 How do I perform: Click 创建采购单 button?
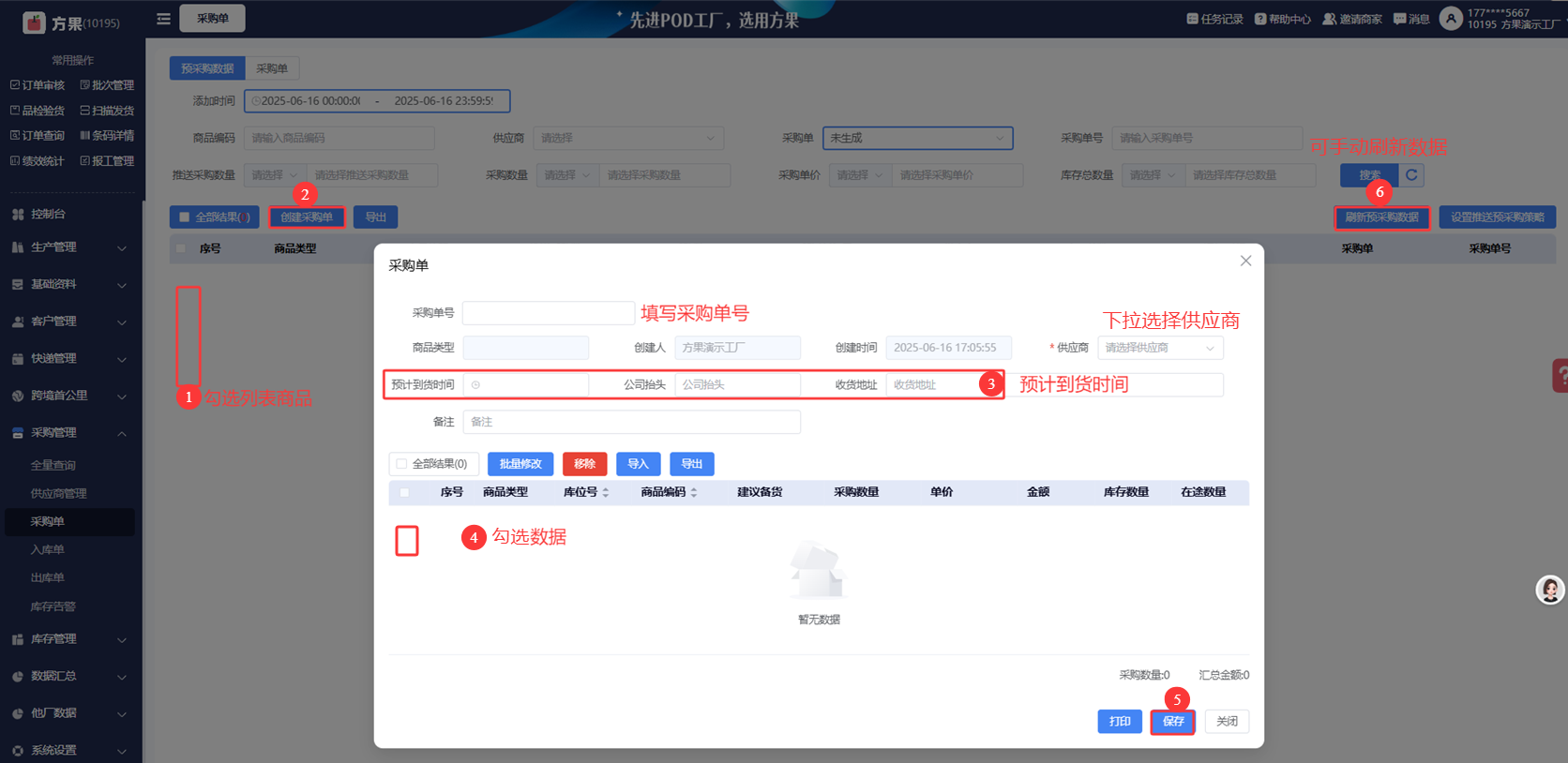307,217
